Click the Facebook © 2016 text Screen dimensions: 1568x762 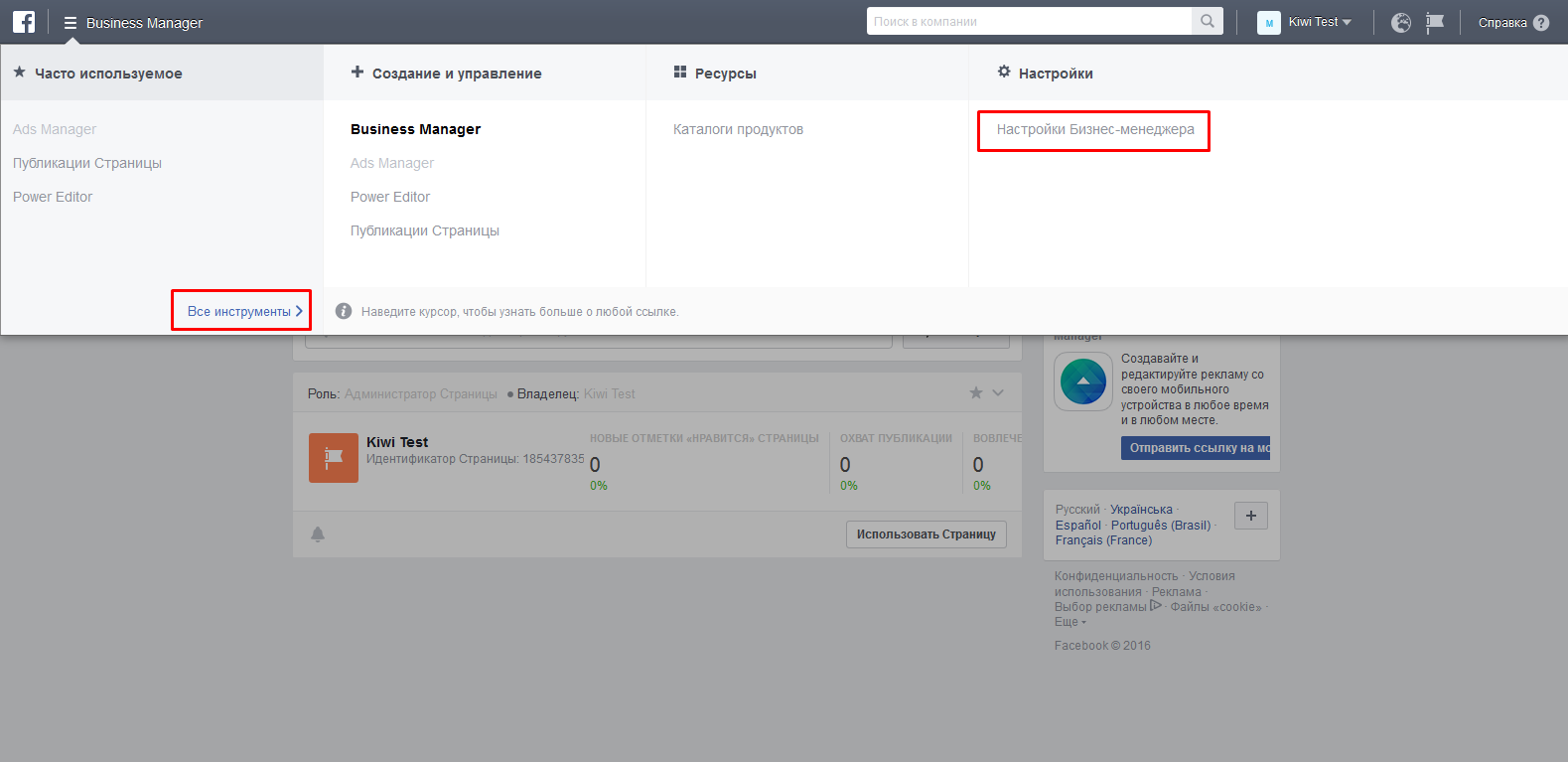1102,646
